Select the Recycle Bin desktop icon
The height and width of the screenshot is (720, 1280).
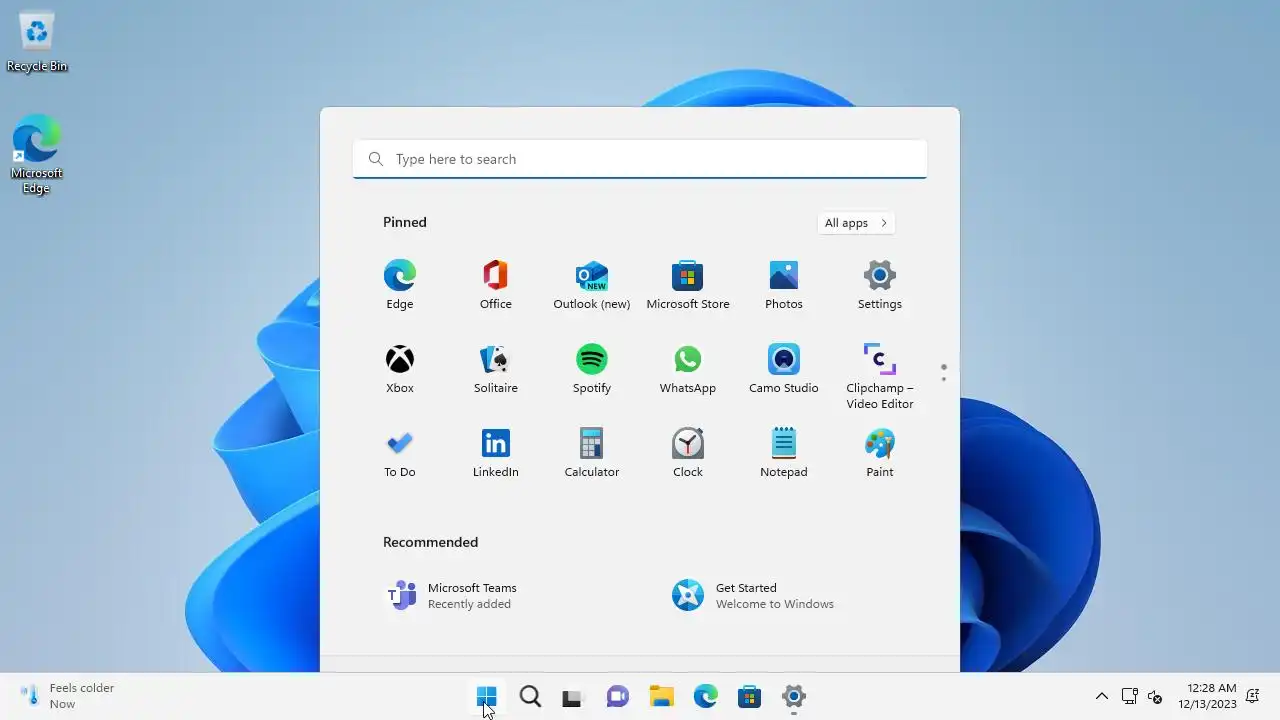37,42
